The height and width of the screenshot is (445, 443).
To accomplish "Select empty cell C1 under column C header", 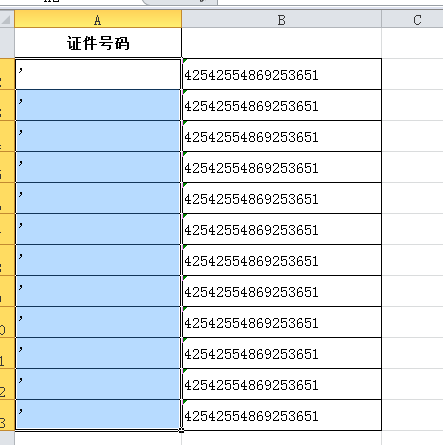I will 413,43.
